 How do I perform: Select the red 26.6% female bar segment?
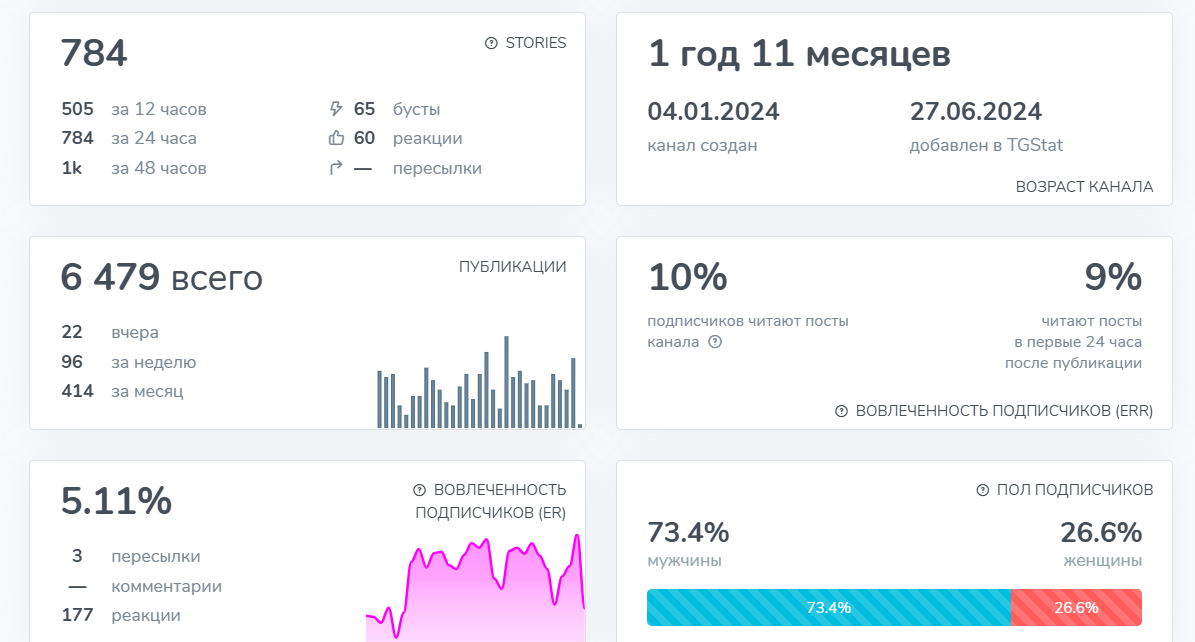1076,607
